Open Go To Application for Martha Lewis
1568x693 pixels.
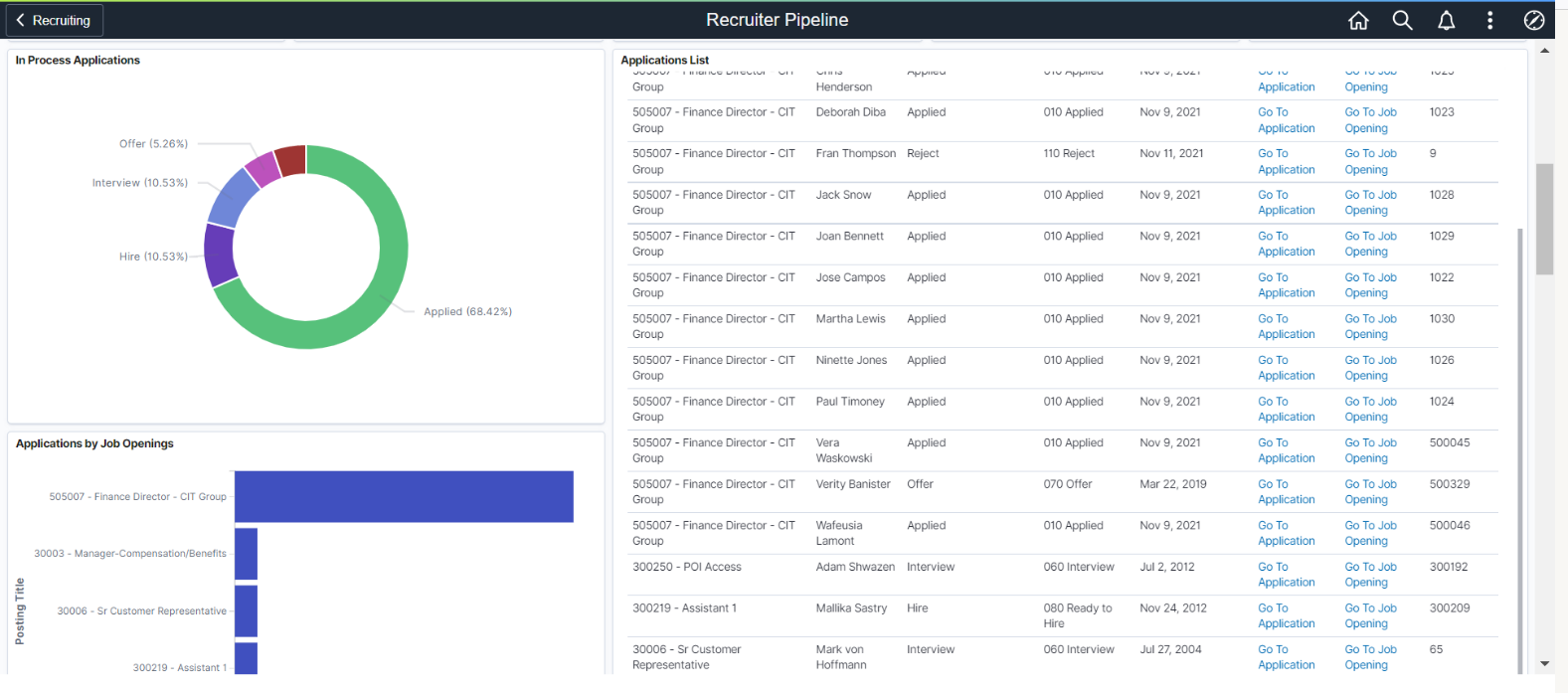1287,326
